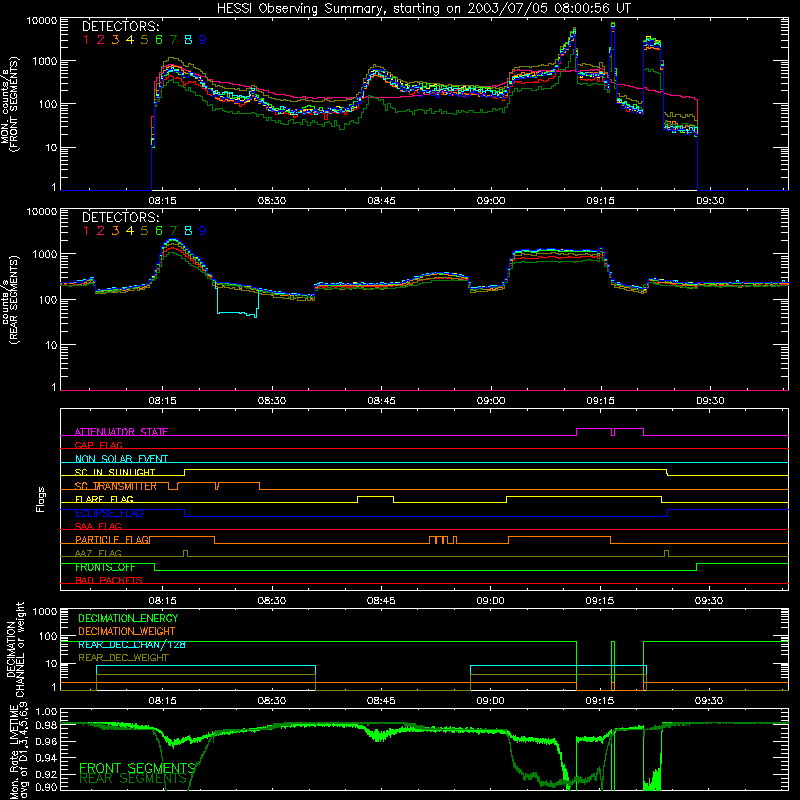This screenshot has width=800, height=800.
Task: Click the 1.00 livetime axis tick
Action: (46, 712)
